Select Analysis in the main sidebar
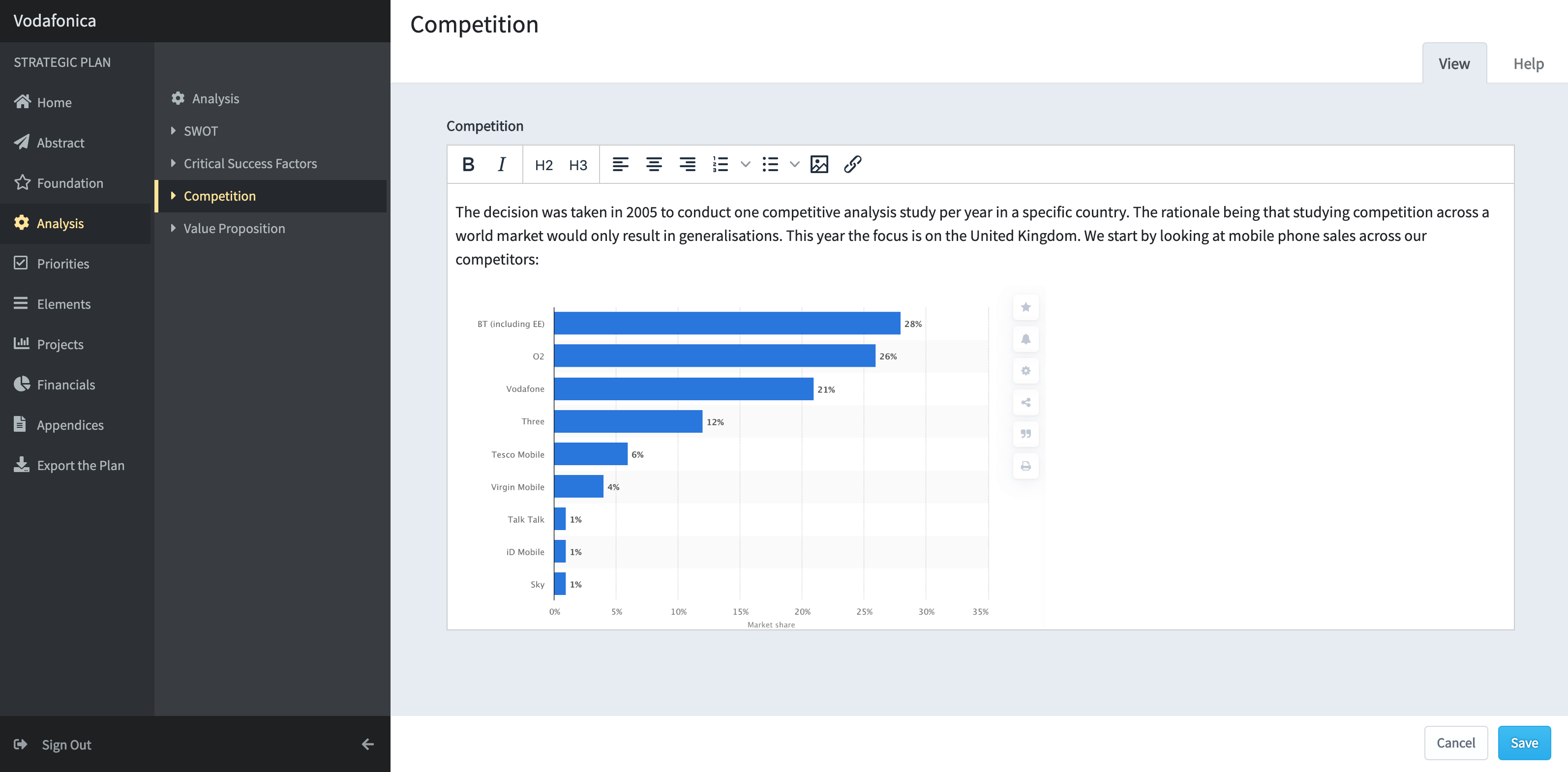Viewport: 1568px width, 772px height. point(75,223)
